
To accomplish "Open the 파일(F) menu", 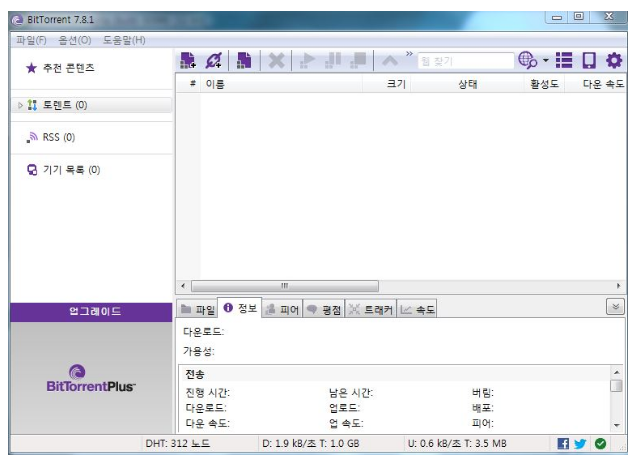I will 31,40.
